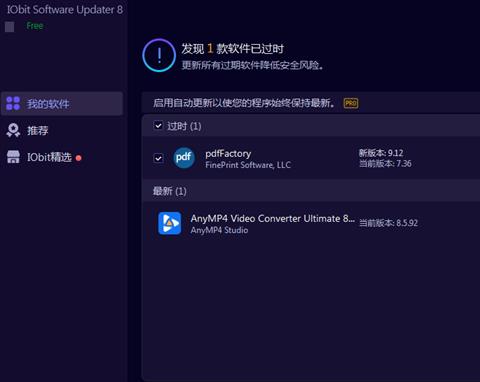Click the AnyMP4 Video Converter app icon
The width and height of the screenshot is (480, 382).
(170, 223)
